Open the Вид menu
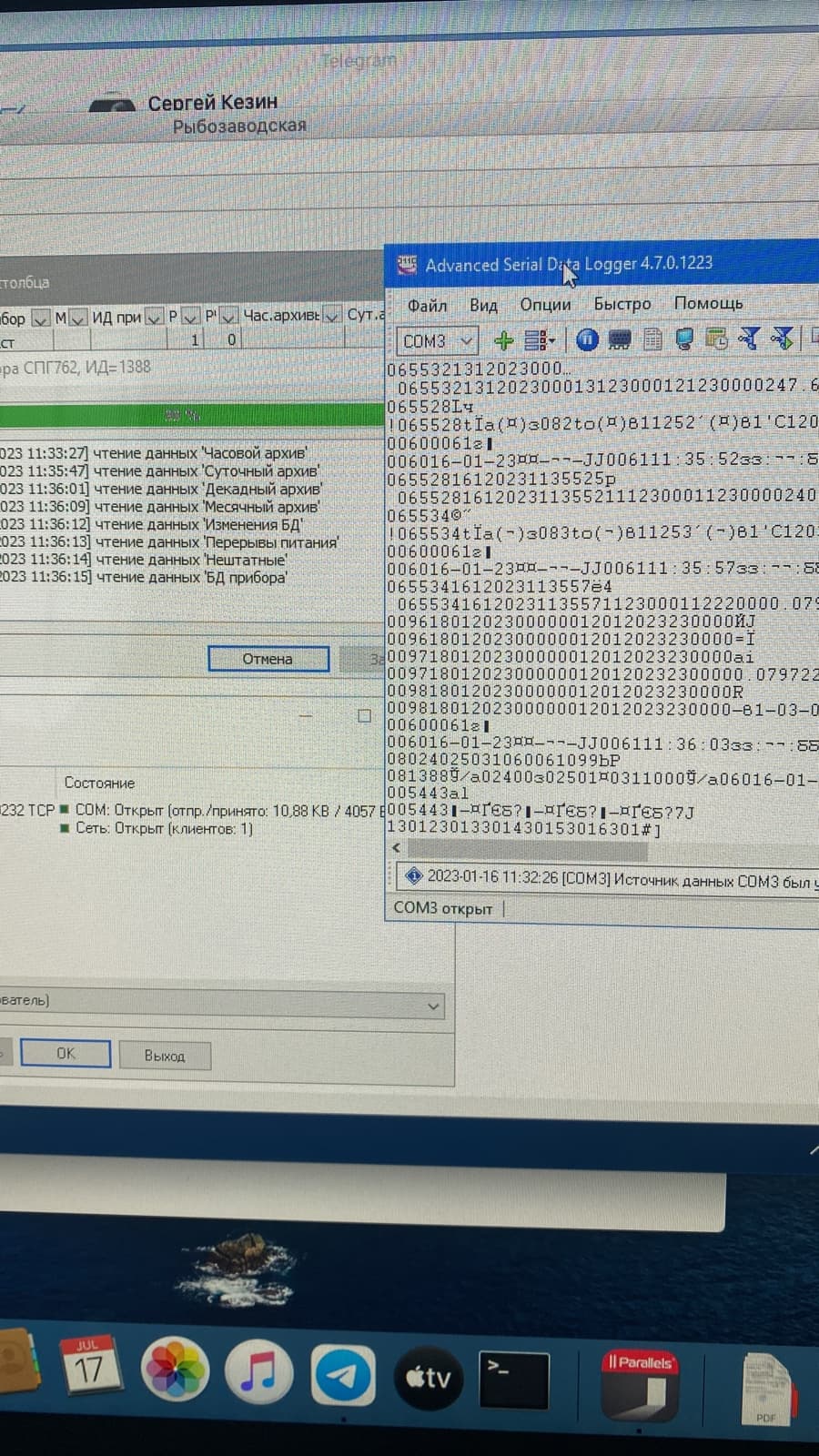 tap(483, 305)
